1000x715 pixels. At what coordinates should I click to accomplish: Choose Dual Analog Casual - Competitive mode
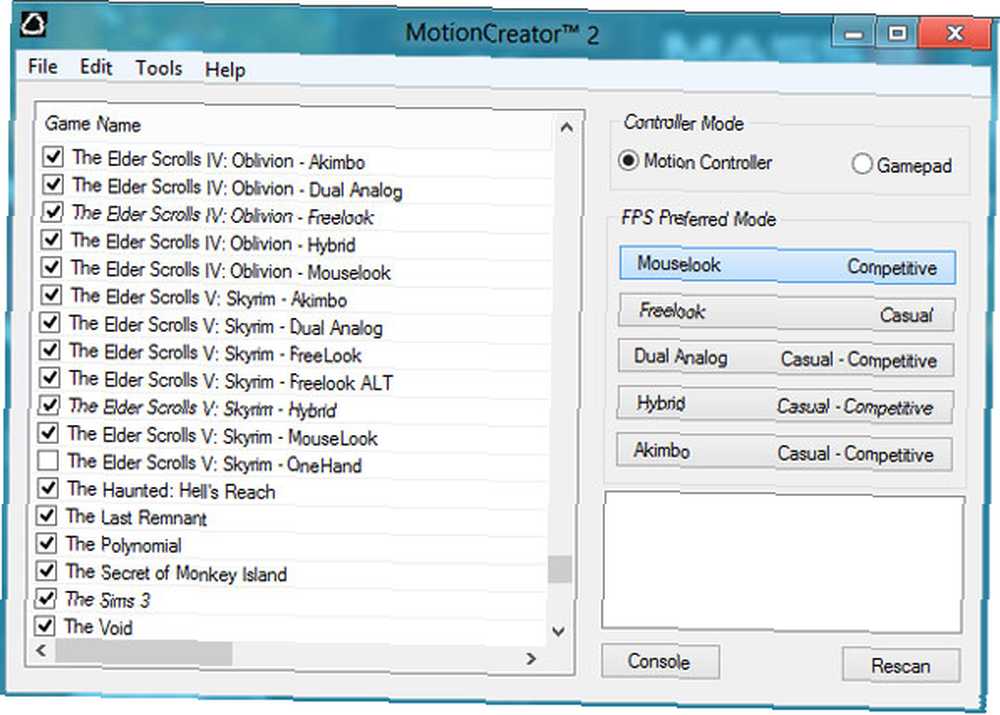tap(786, 358)
